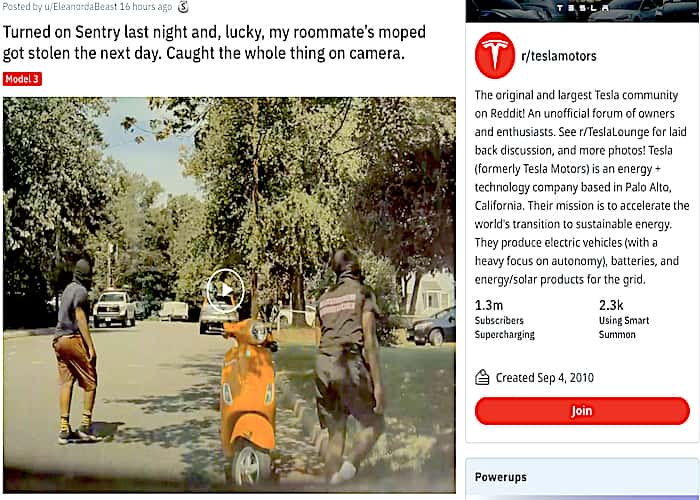Open the post title about Sentry mode
Viewport: 700px width, 500px height.
click(x=214, y=42)
